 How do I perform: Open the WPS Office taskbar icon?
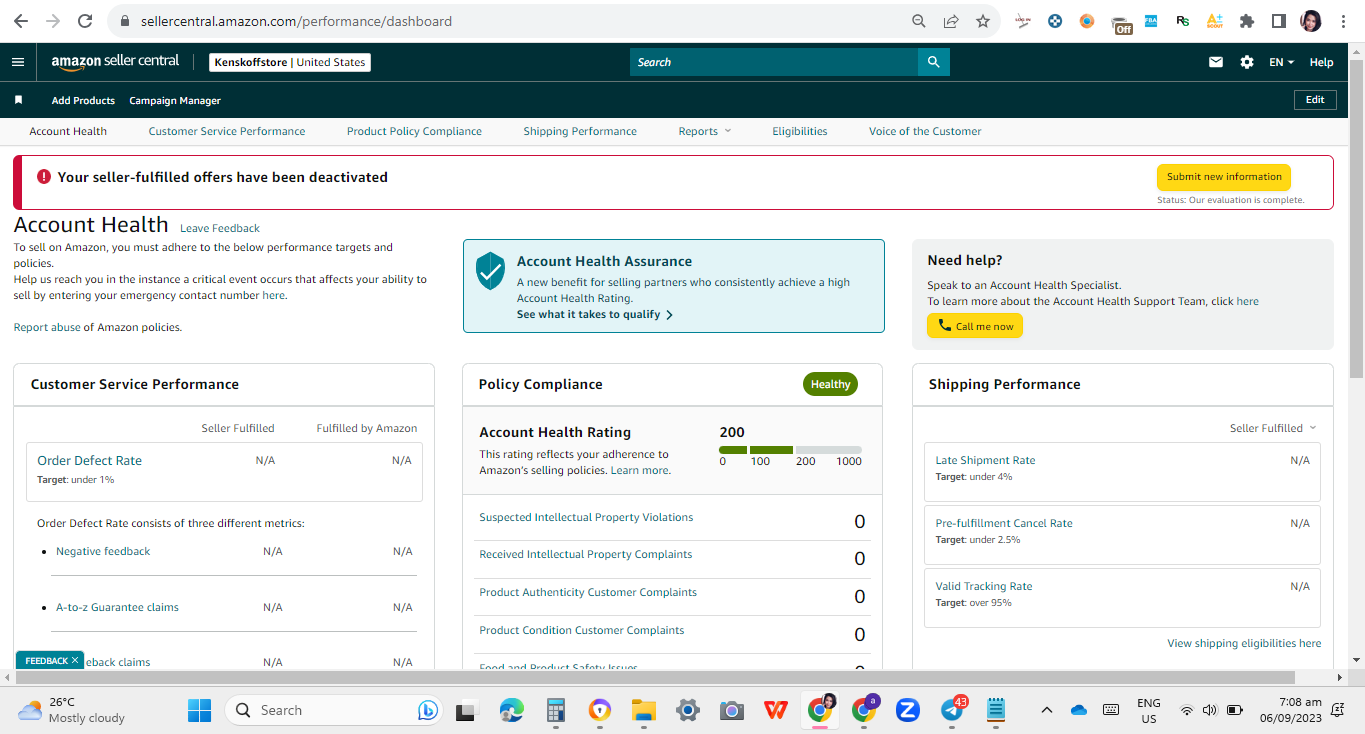(x=775, y=710)
